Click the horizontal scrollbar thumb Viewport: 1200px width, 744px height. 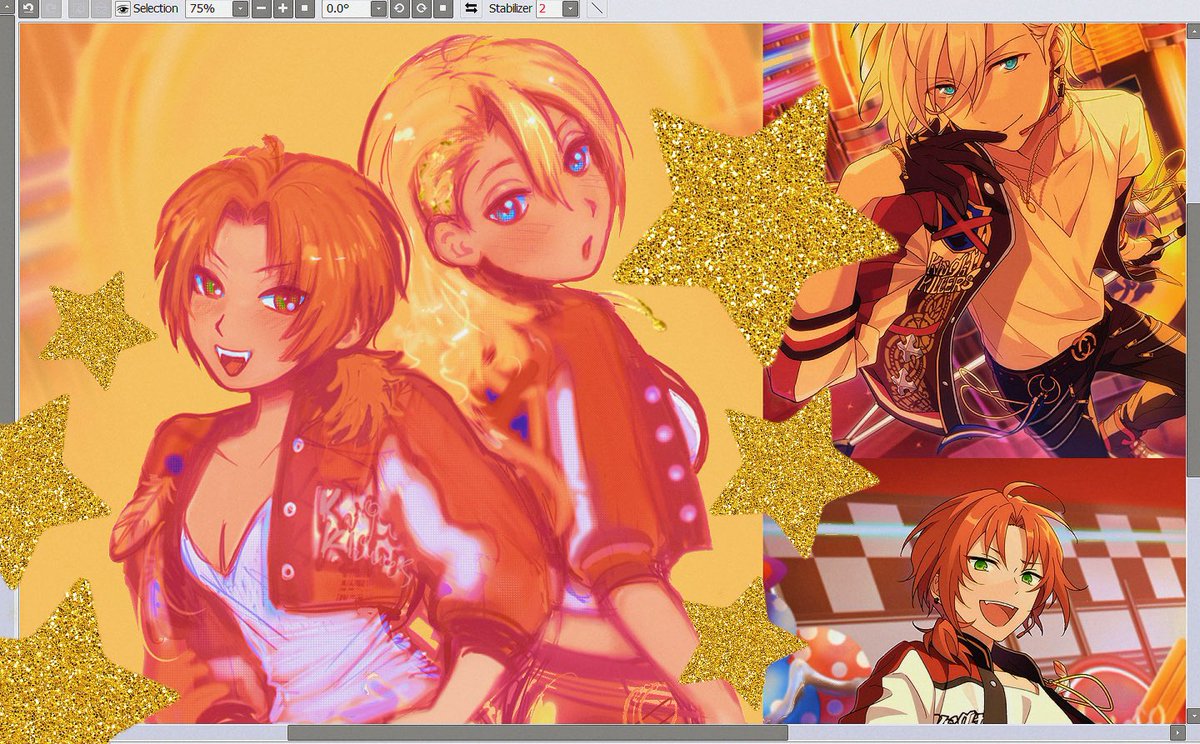pyautogui.click(x=537, y=734)
